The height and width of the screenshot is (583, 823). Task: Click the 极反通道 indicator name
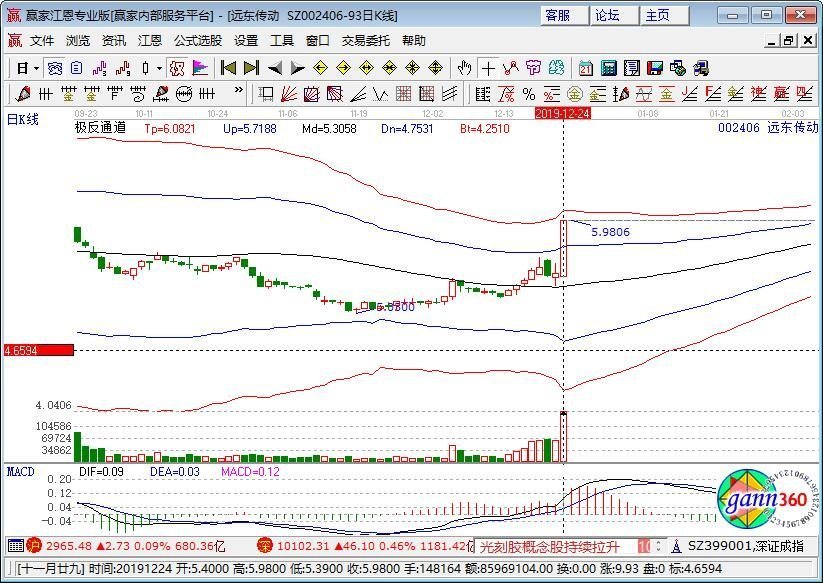(x=100, y=128)
